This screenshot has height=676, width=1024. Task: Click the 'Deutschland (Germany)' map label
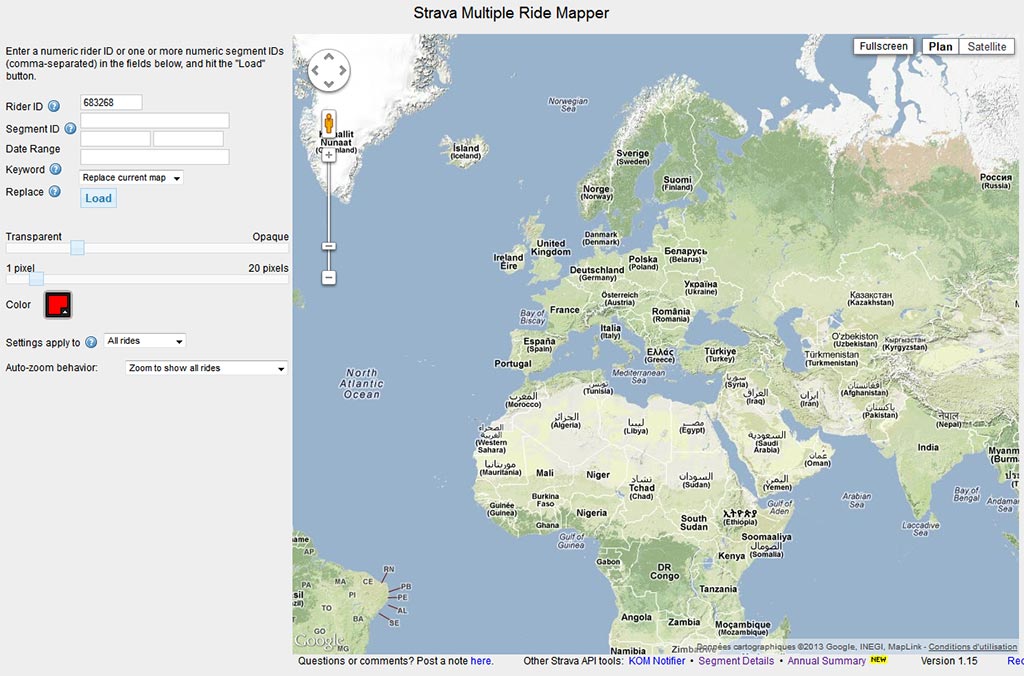pyautogui.click(x=597, y=273)
